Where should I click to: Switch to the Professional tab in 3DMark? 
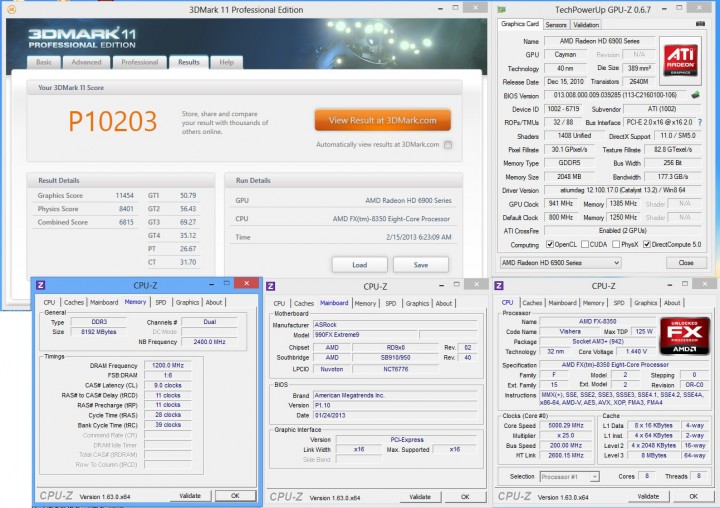pos(140,62)
